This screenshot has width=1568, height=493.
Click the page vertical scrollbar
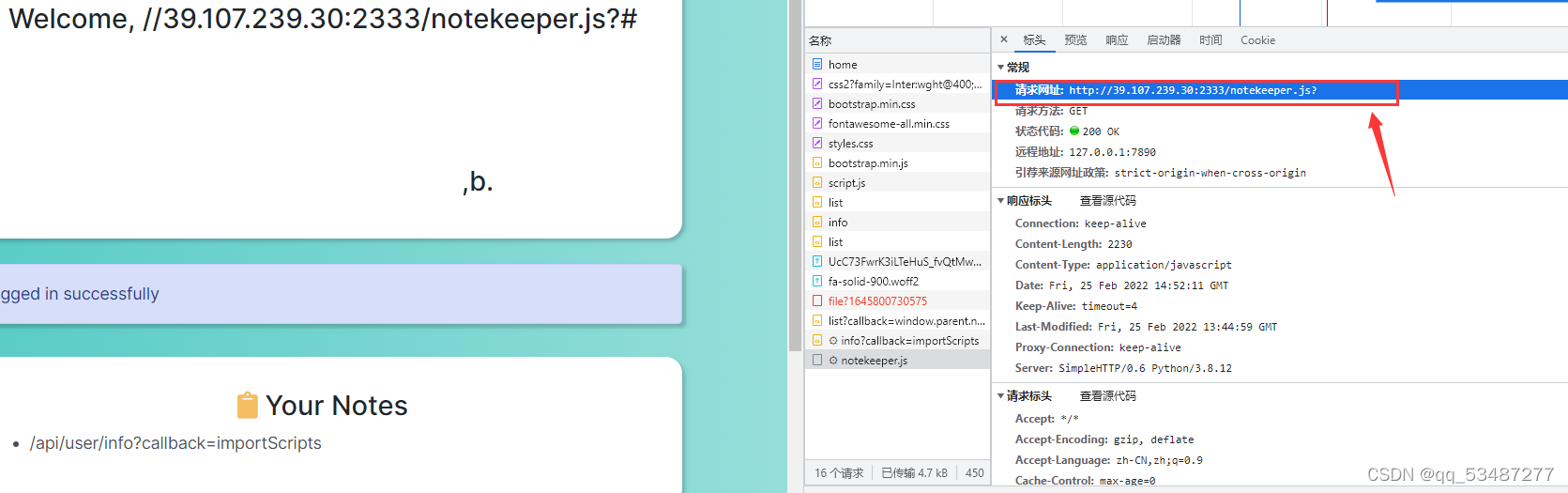coord(795,177)
